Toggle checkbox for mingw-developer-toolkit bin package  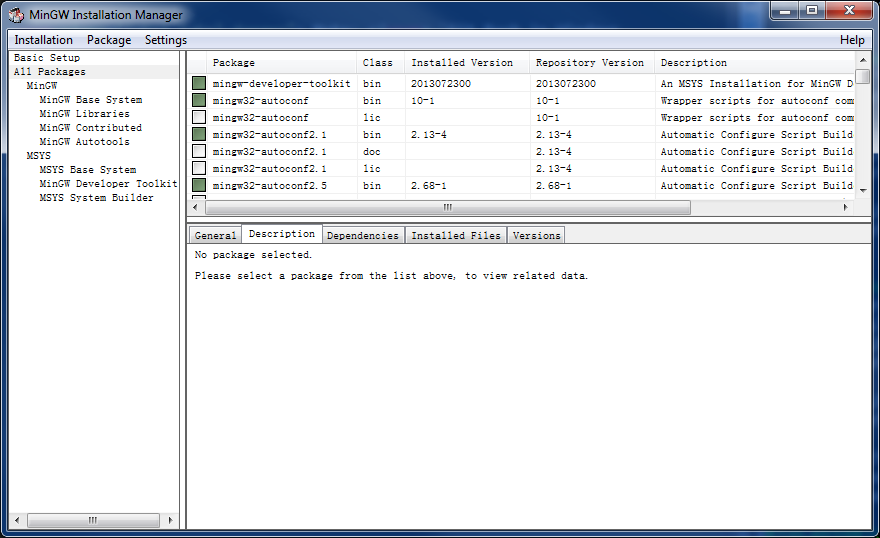(199, 83)
